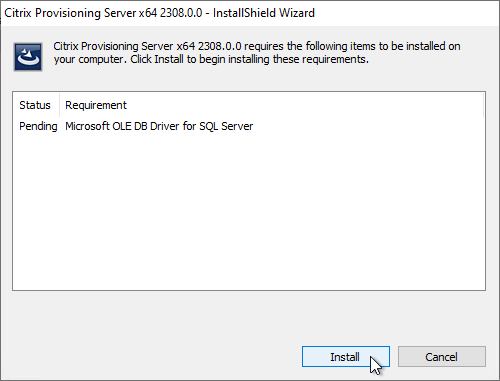
Task: Click the bottom border of the requirements list
Action: 249,290
